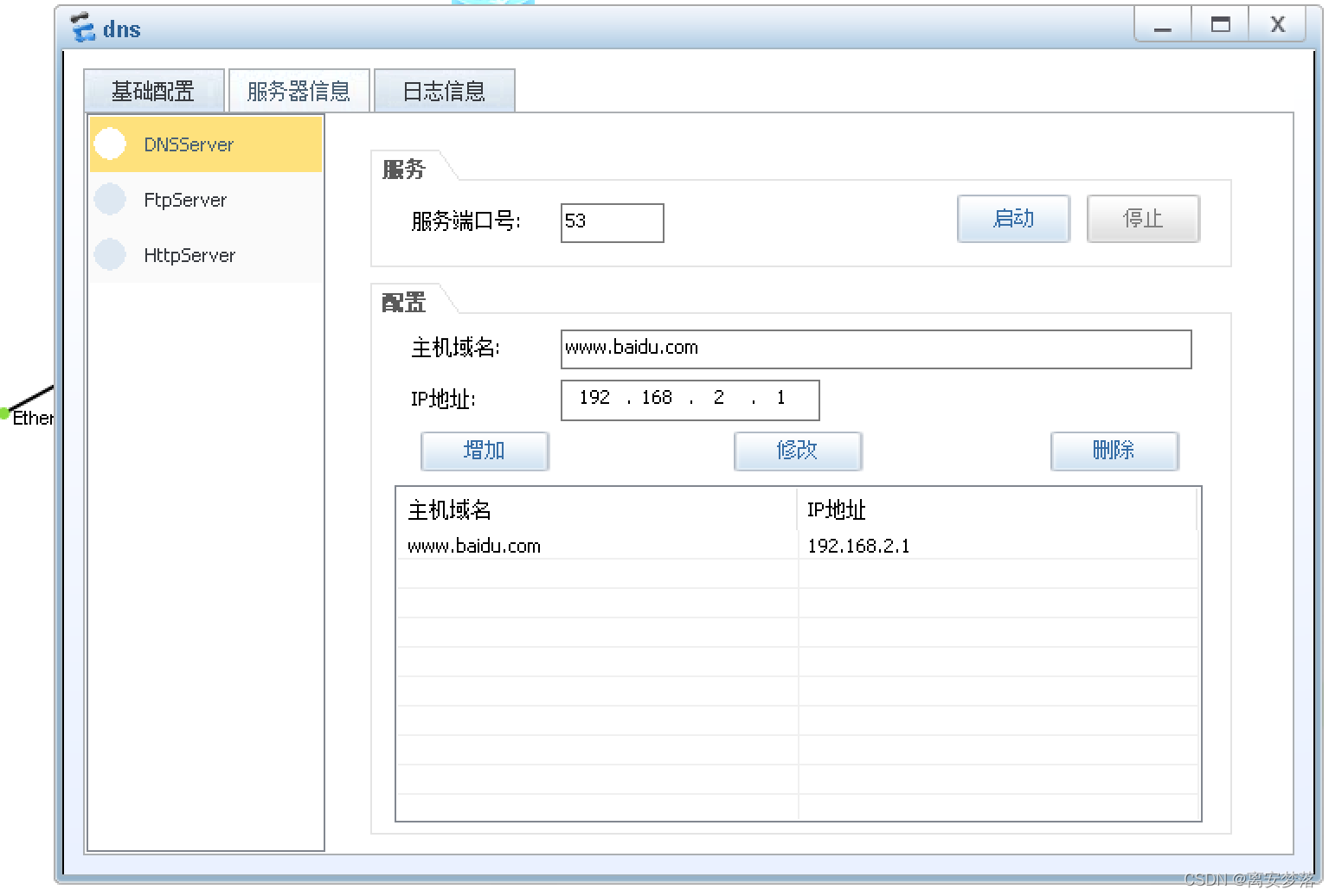Screen dimensions: 1329x896
Task: Open the 基础配置 tab
Action: (x=154, y=91)
